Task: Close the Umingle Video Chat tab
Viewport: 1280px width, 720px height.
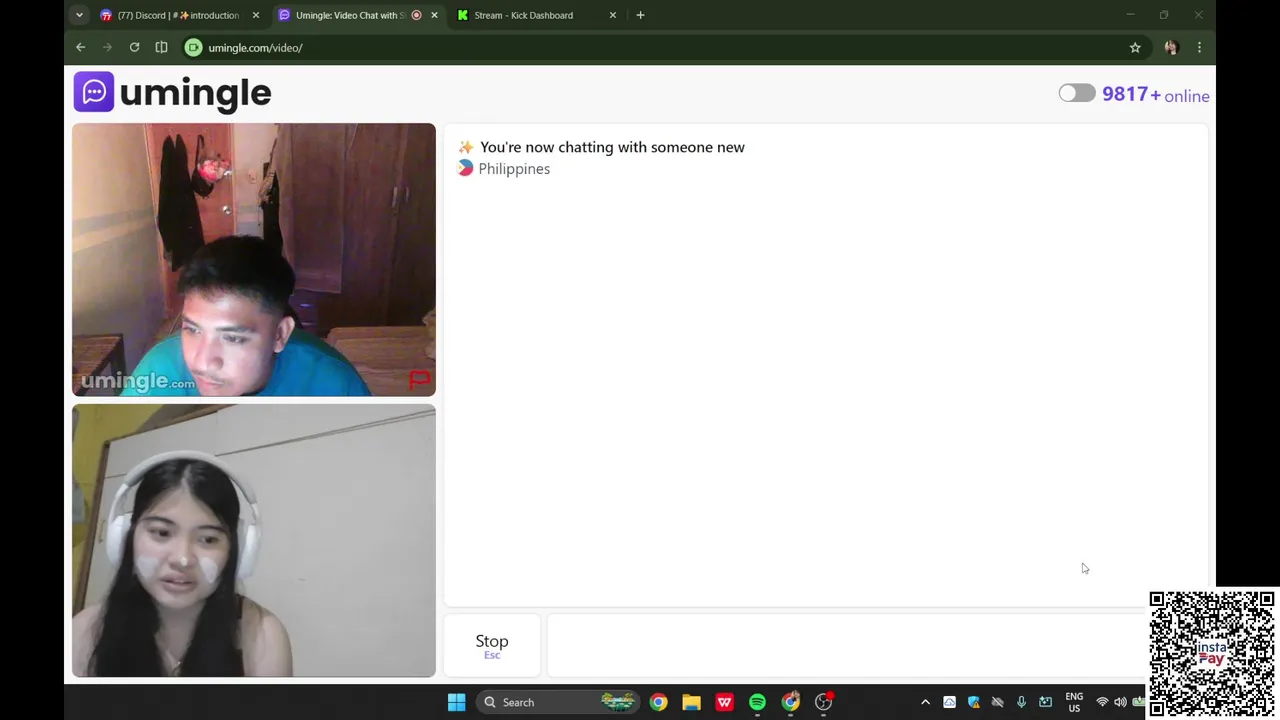Action: (434, 15)
